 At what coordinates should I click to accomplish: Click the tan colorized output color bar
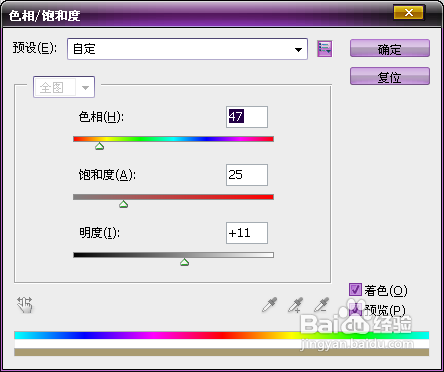click(221, 352)
